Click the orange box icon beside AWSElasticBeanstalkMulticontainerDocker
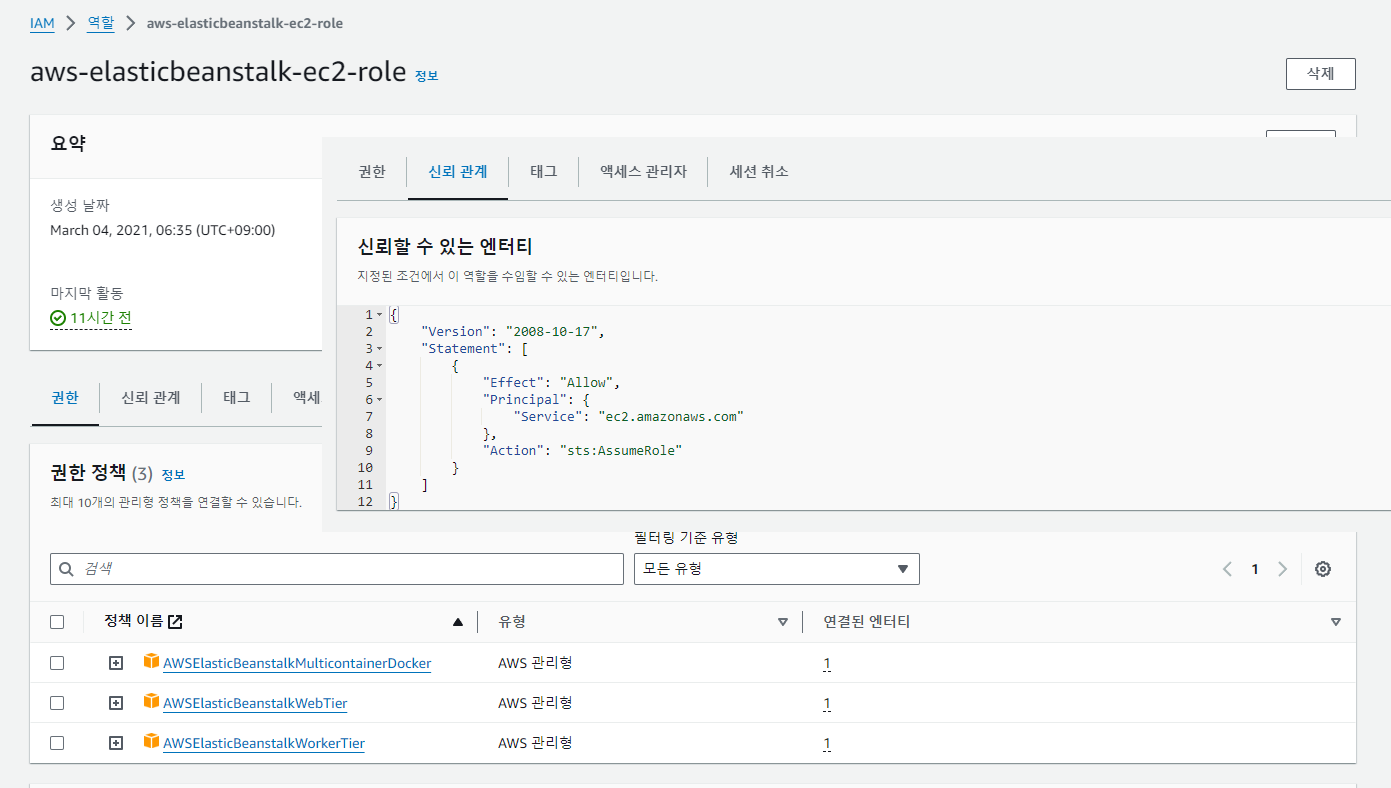This screenshot has height=788, width=1391. pos(152,662)
